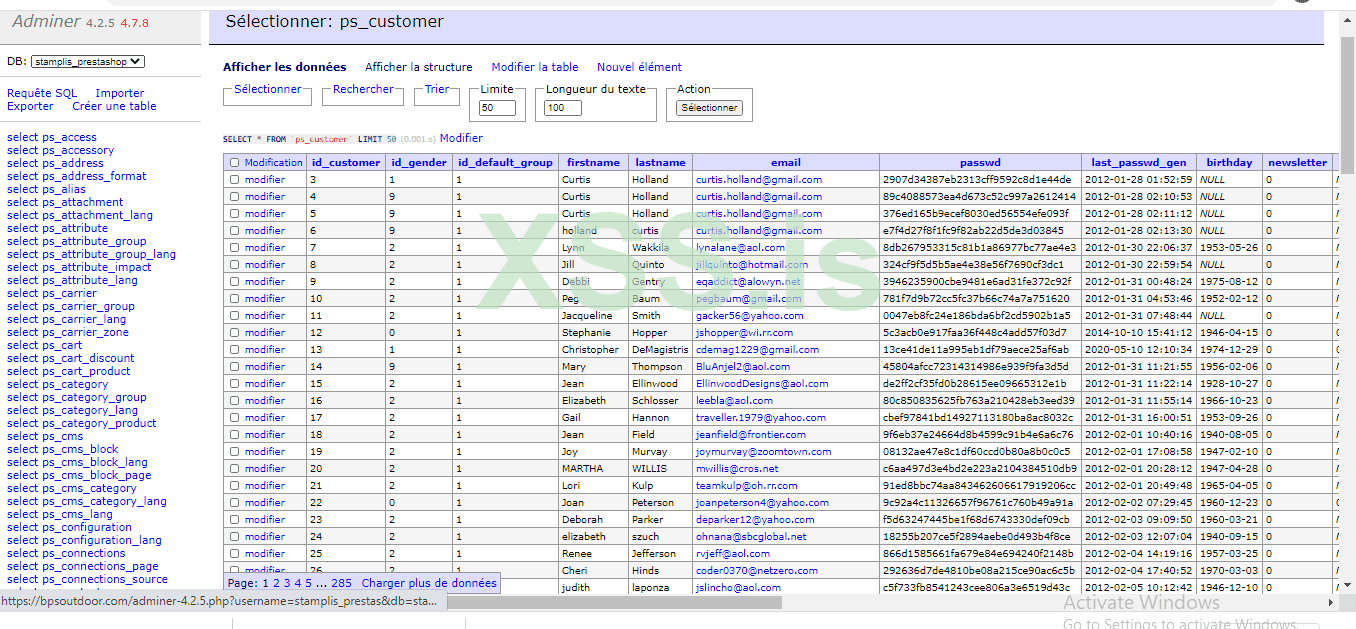Click the "Rechercher" button
This screenshot has height=629, width=1356.
click(362, 89)
